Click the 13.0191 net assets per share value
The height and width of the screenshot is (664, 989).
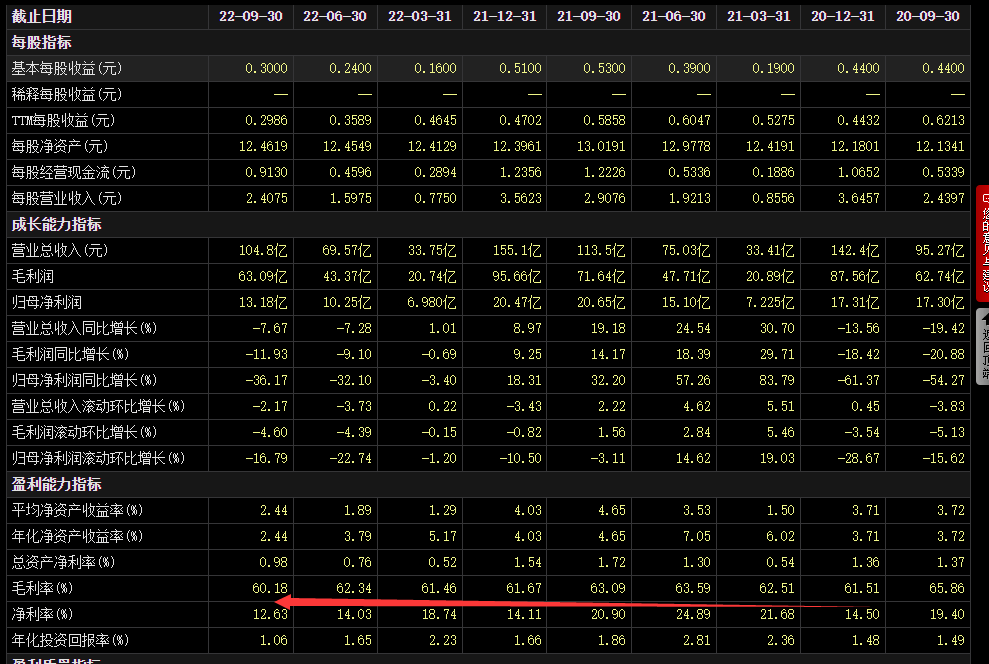601,146
